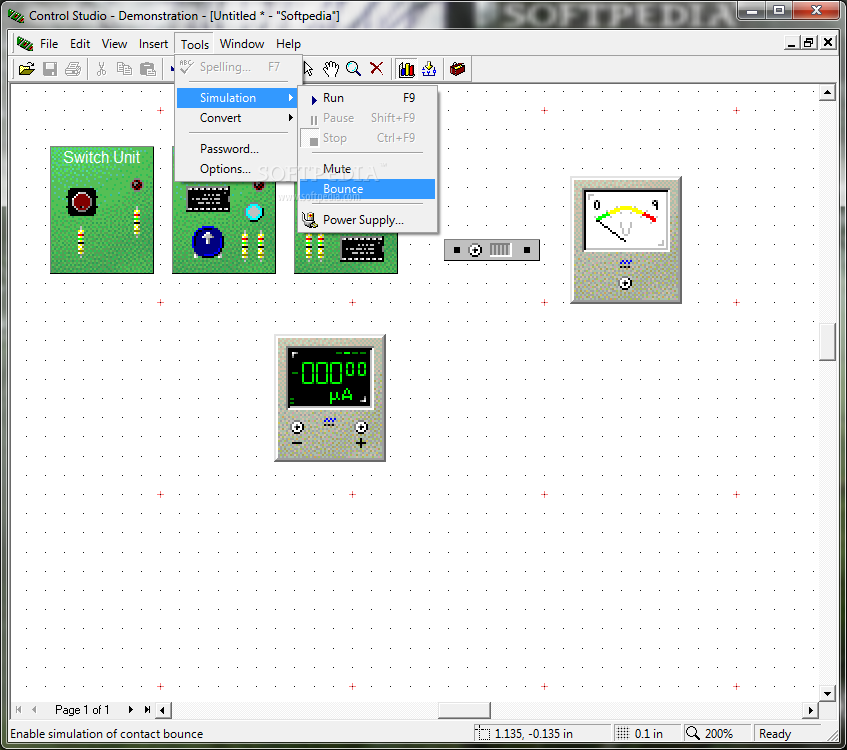847x750 pixels.
Task: Click the Cut scissors icon
Action: pos(101,69)
